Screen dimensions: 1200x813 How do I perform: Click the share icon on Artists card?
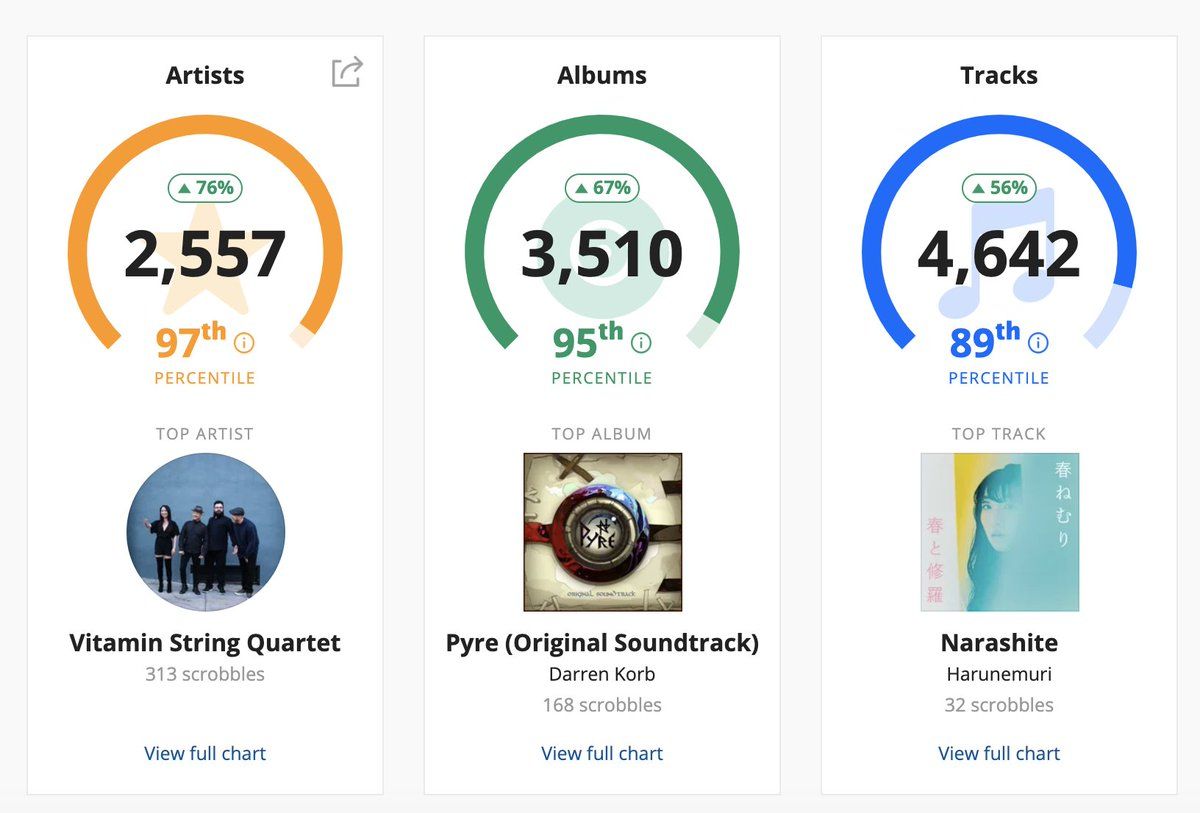[x=347, y=72]
